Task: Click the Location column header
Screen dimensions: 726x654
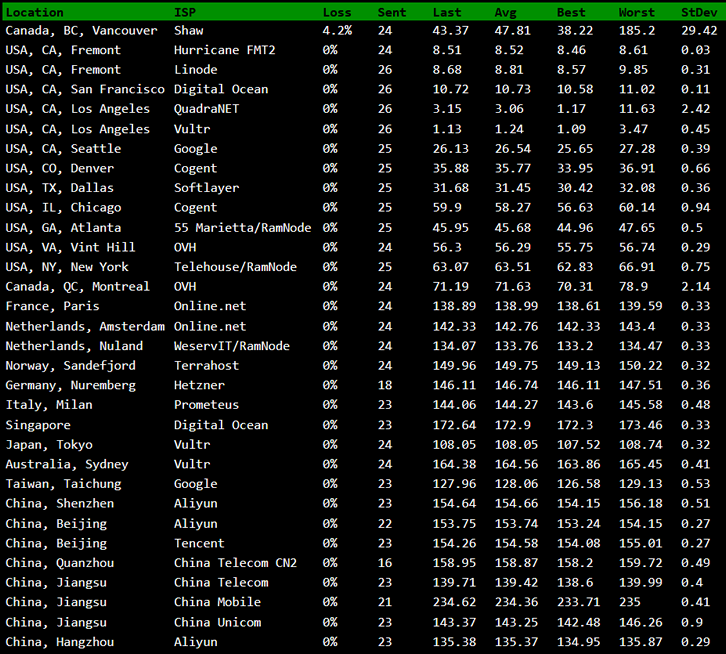Action: (x=35, y=13)
